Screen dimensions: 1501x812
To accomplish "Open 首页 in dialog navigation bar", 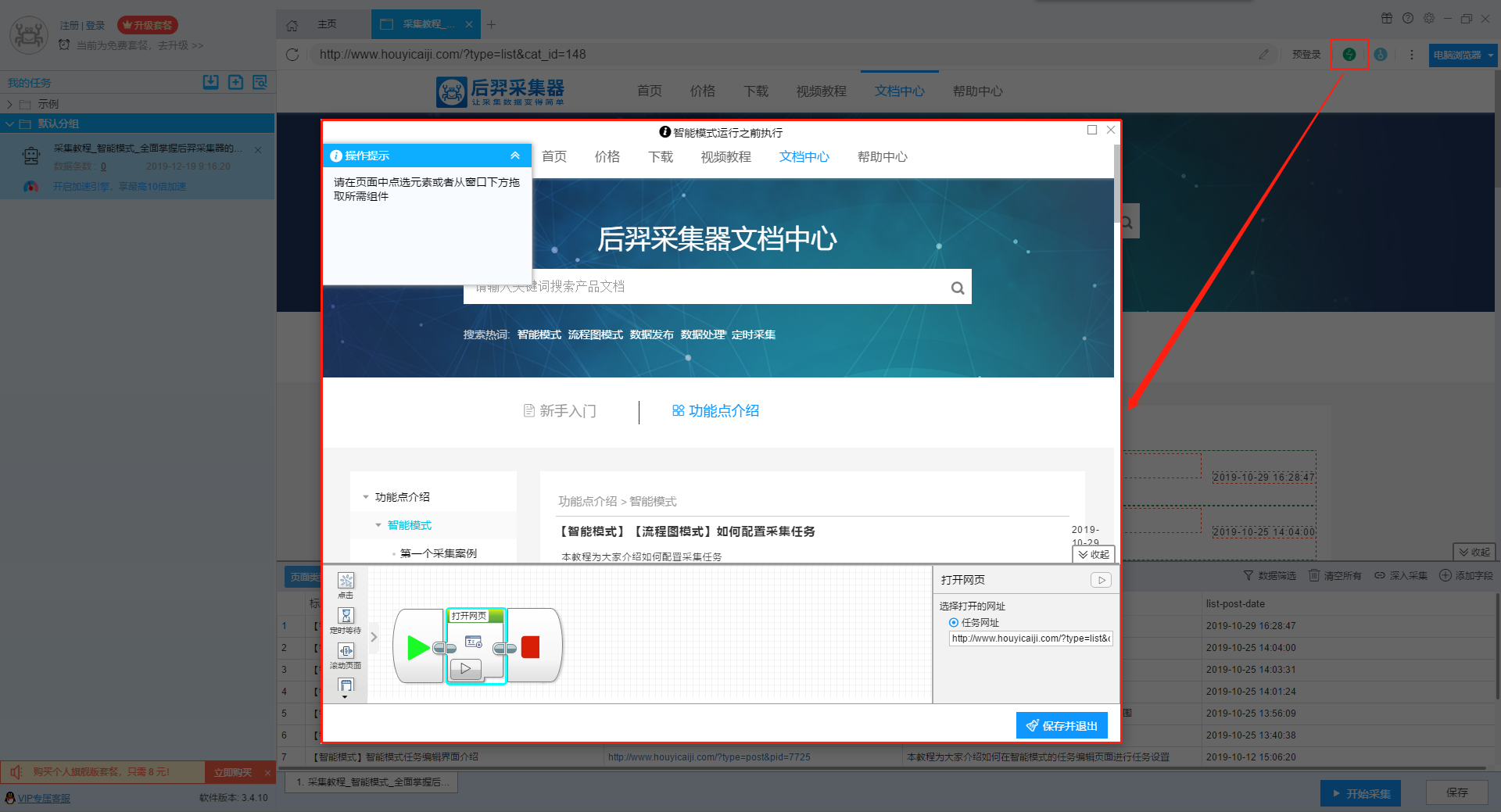I will [554, 157].
